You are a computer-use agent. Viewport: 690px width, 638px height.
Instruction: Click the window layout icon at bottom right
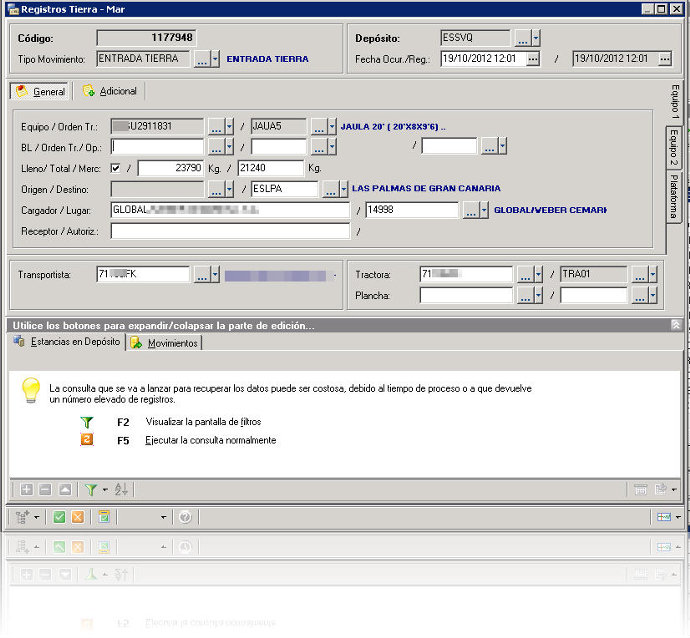pos(664,517)
